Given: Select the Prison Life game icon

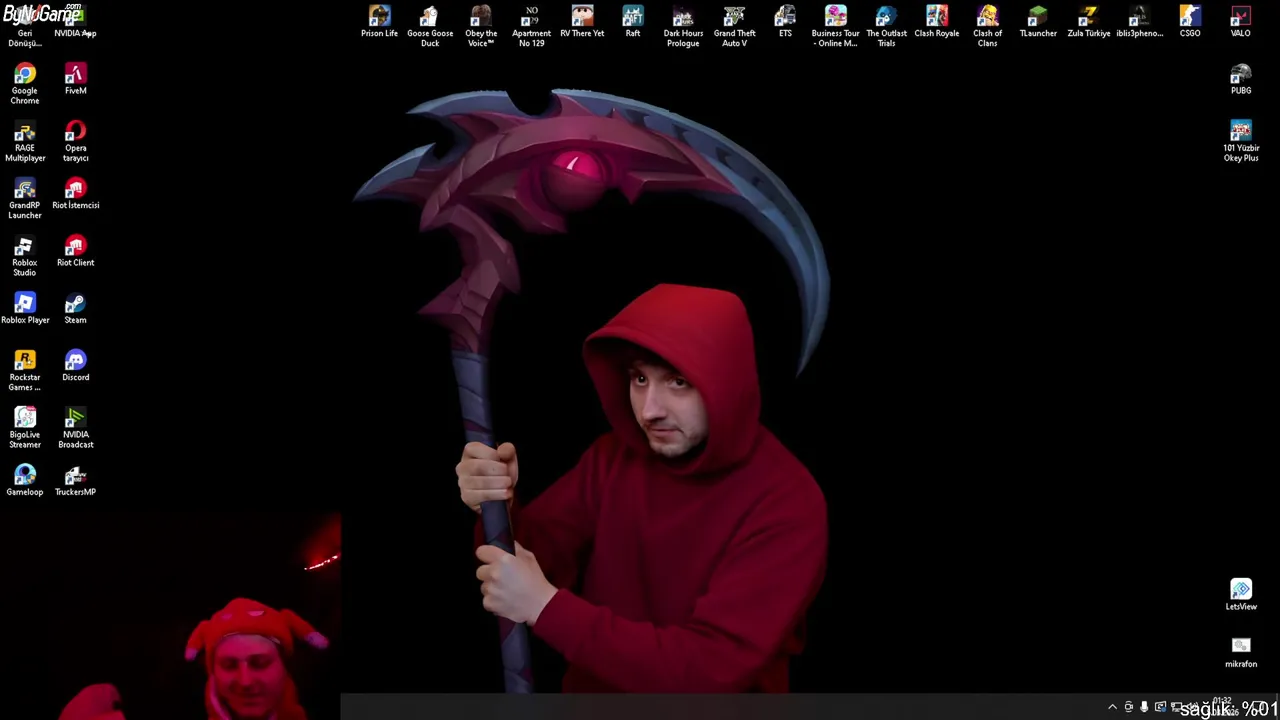Looking at the screenshot, I should point(379,22).
